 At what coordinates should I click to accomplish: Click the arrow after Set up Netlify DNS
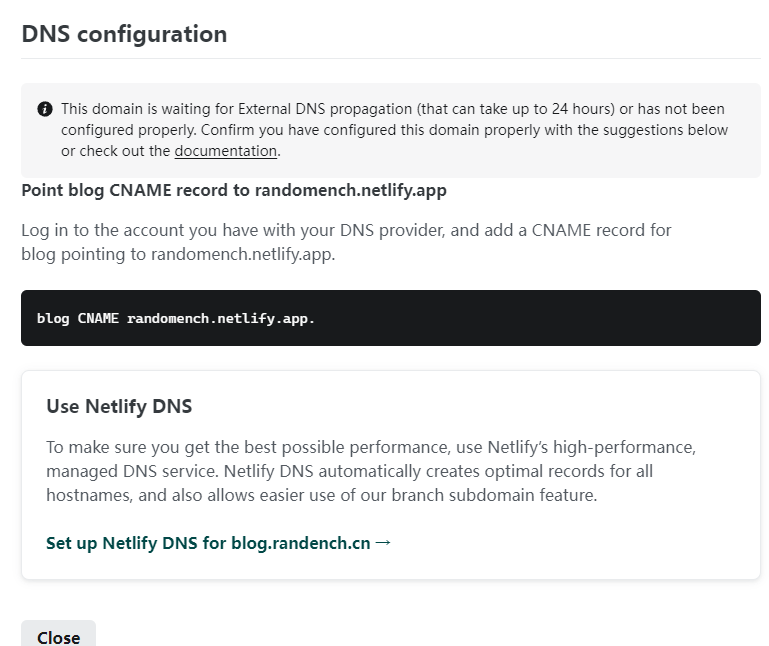pos(383,543)
